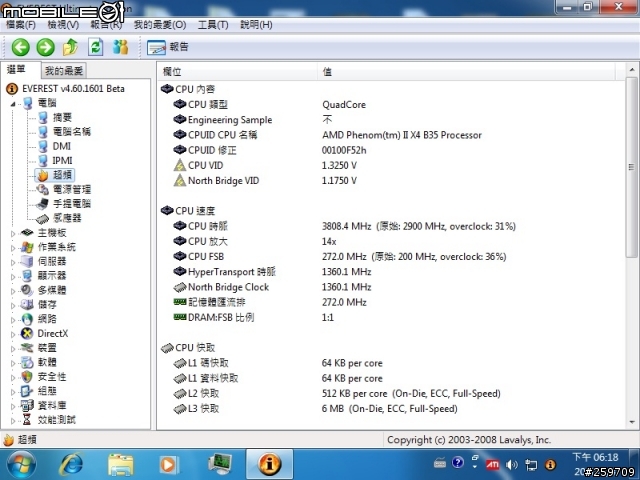Refresh the page using the Refresh icon
The width and height of the screenshot is (640, 480).
tap(96, 47)
